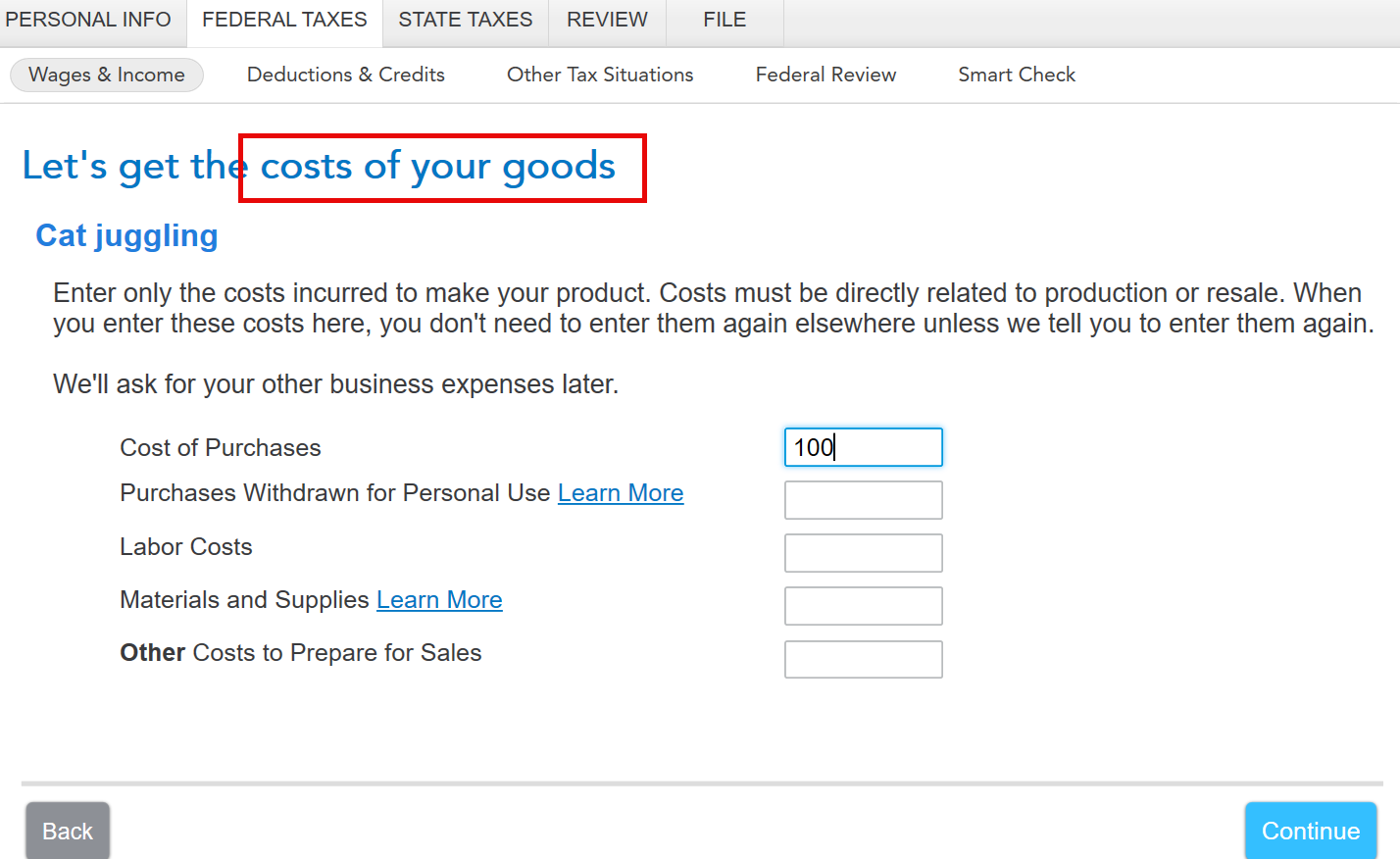Viewport: 1400px width, 859px height.
Task: Click the Cat juggling business heading
Action: [126, 236]
